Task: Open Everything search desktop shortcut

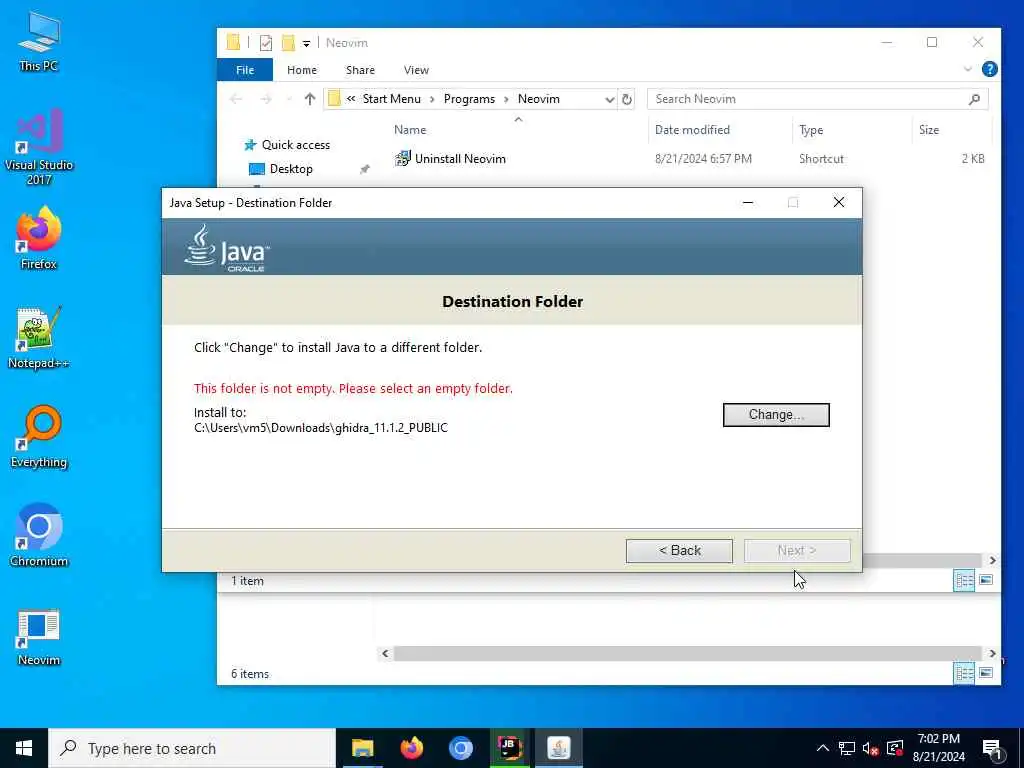Action: pos(39,436)
